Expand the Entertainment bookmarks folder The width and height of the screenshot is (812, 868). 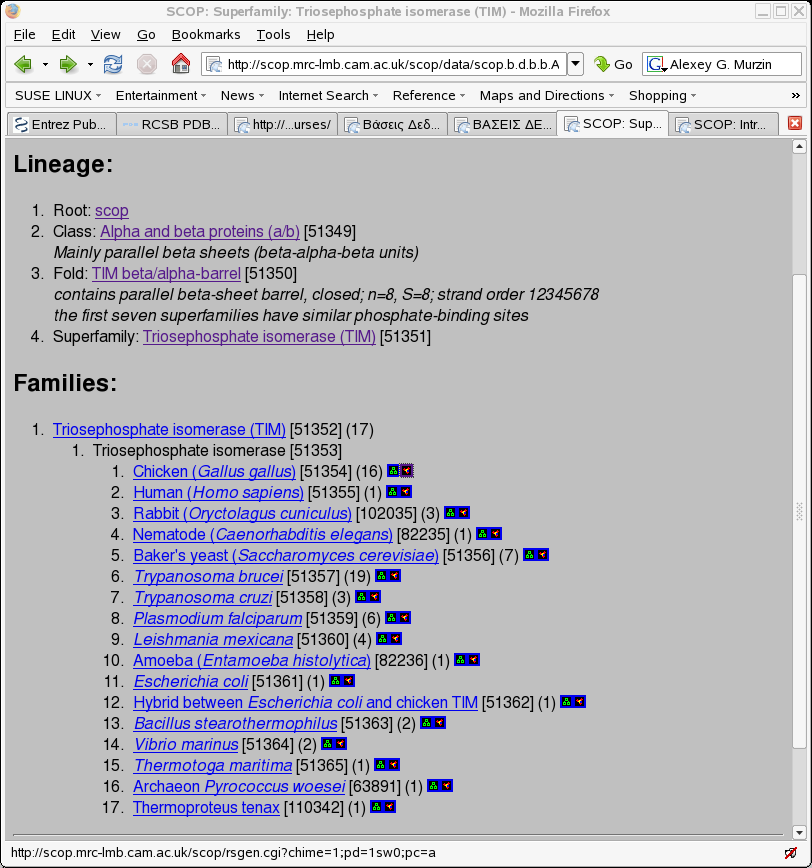click(161, 96)
